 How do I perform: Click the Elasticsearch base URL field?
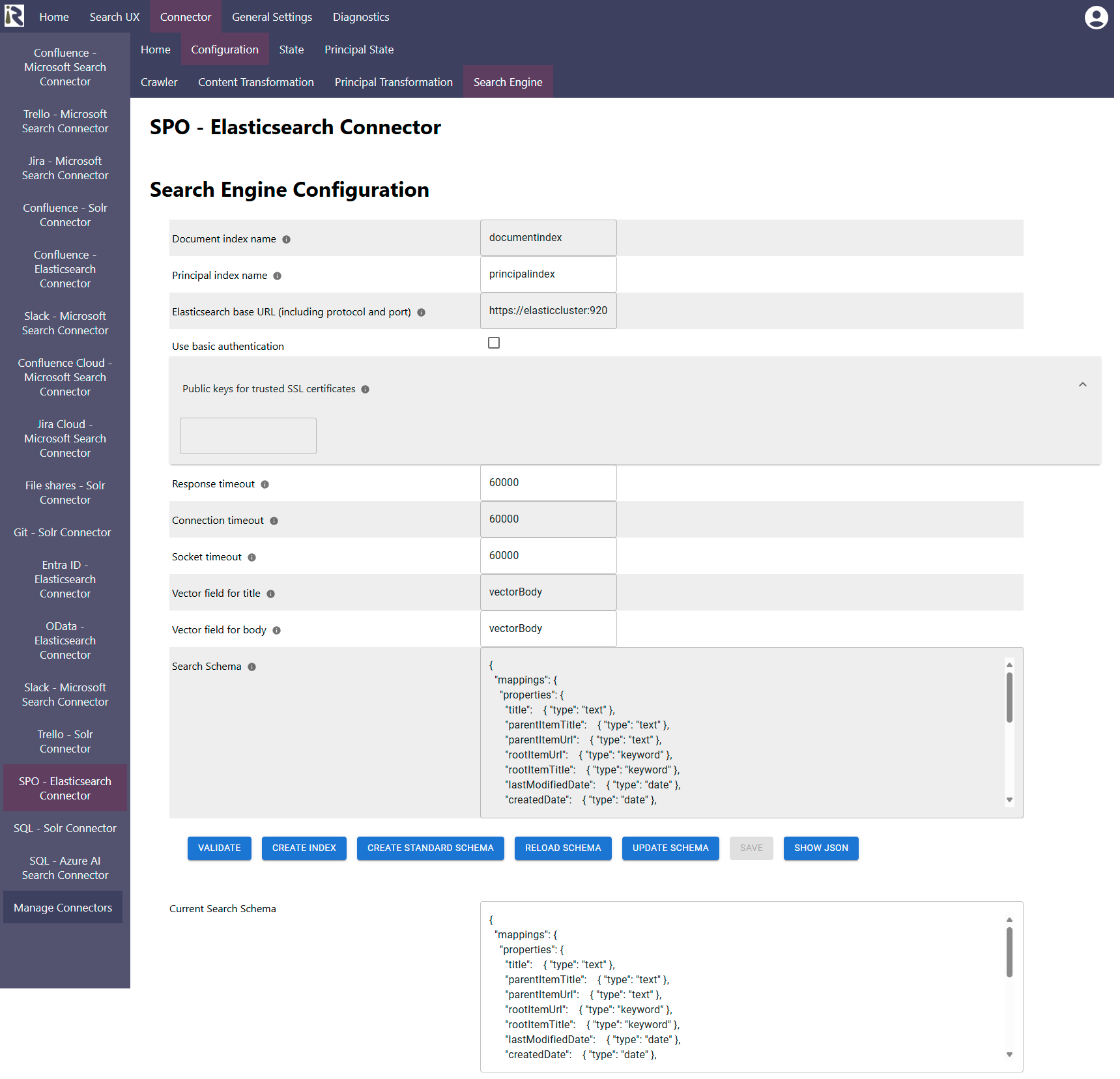point(549,311)
